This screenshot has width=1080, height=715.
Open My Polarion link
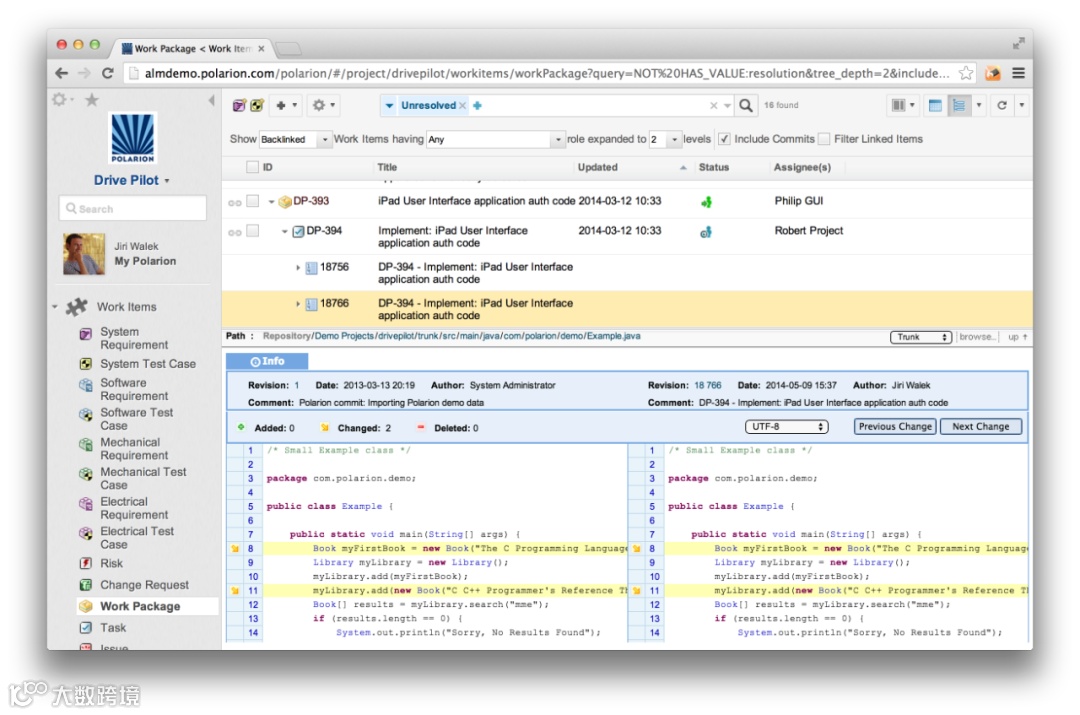145,261
